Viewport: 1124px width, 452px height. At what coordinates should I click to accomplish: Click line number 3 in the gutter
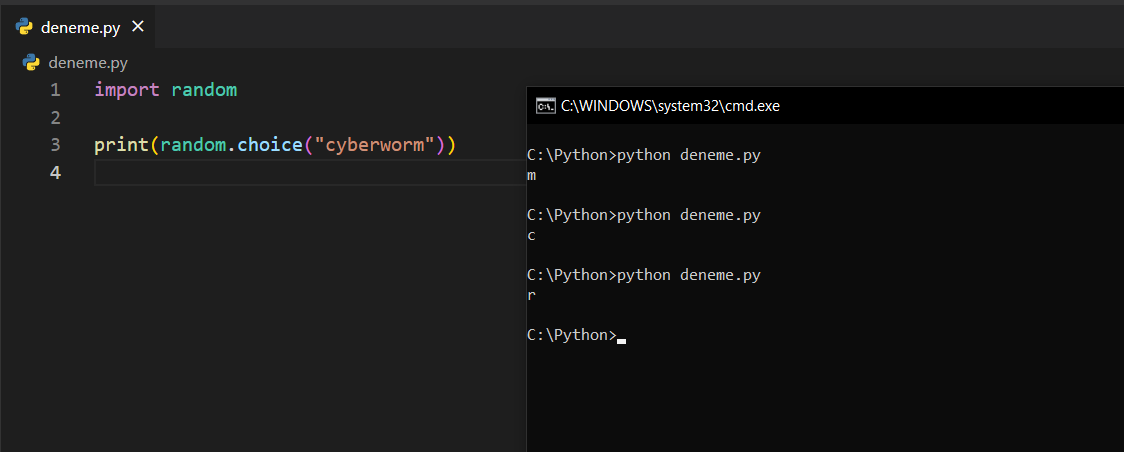55,145
